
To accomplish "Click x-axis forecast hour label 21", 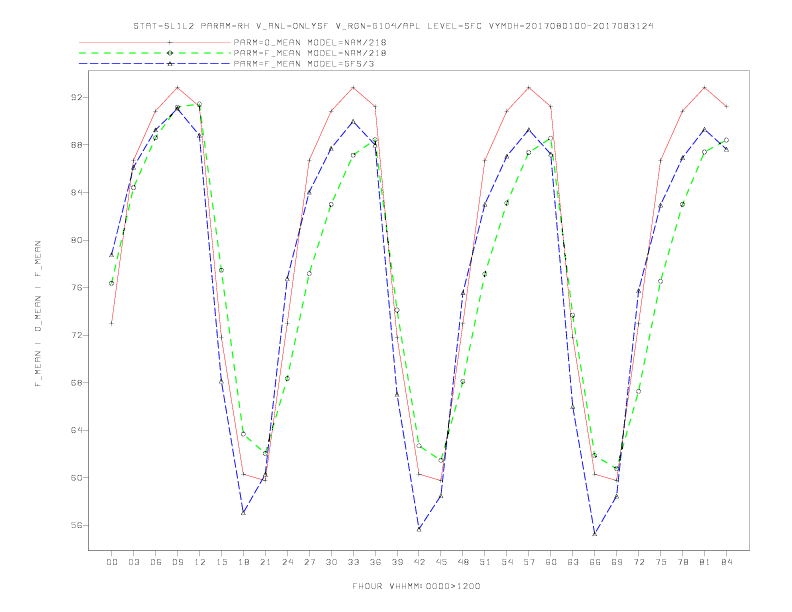I will 265,562.
